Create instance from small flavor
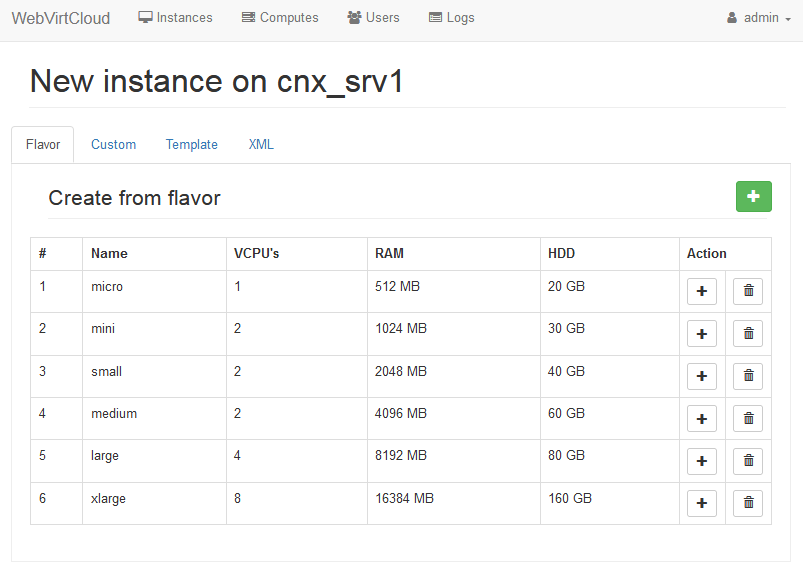The image size is (803, 575). click(x=701, y=376)
